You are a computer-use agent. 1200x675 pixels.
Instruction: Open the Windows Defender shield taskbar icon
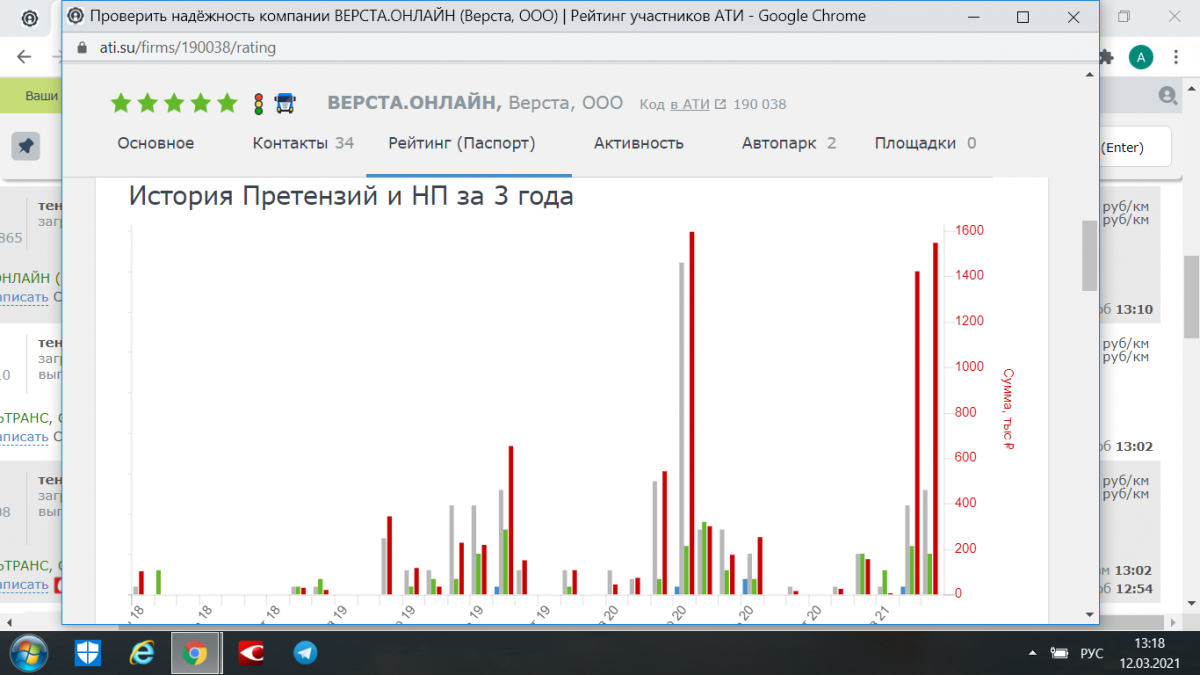(88, 654)
